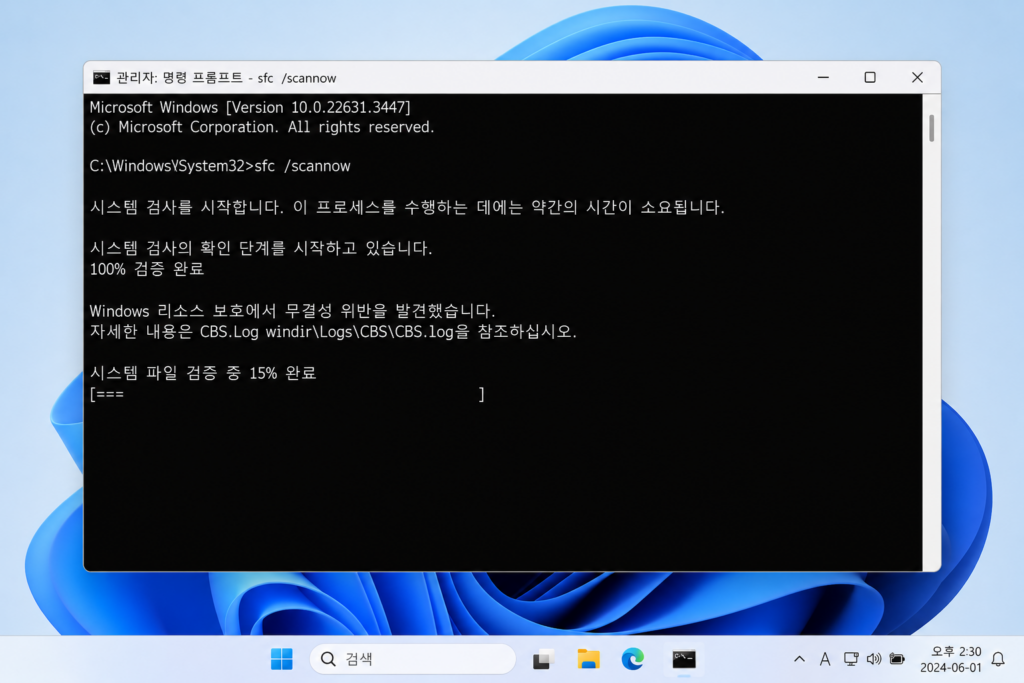Screen dimensions: 1024x683
Task: Launch File Explorer from the taskbar
Action: coord(588,659)
